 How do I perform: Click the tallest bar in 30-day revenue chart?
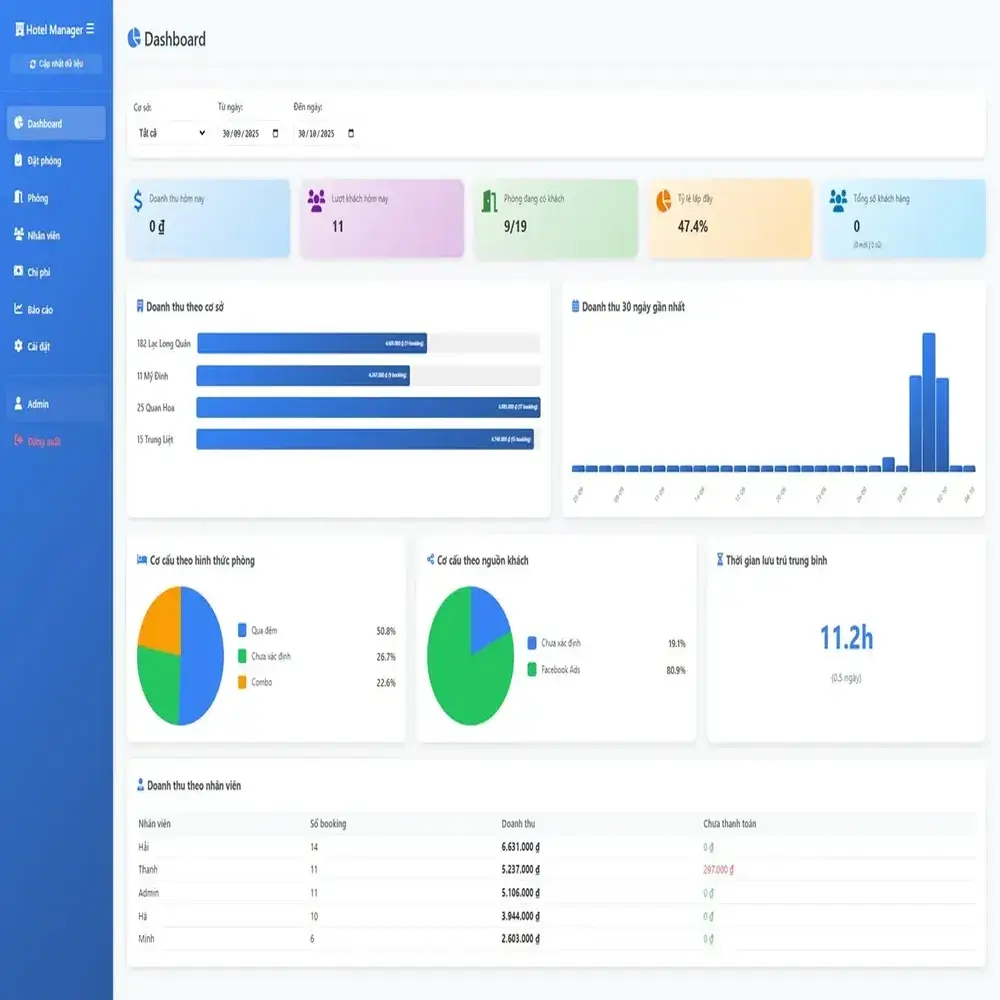928,401
